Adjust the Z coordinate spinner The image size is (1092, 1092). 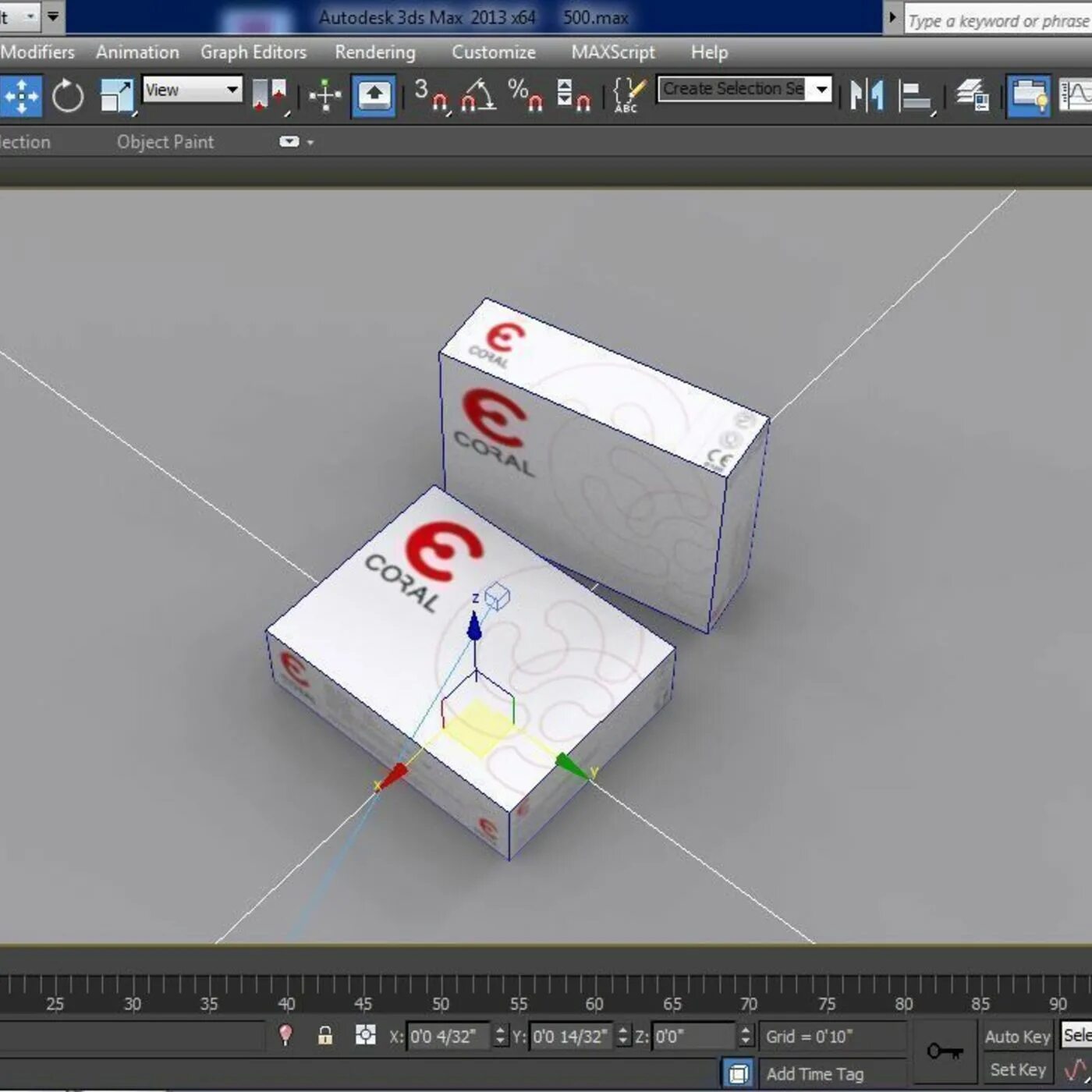click(746, 1037)
